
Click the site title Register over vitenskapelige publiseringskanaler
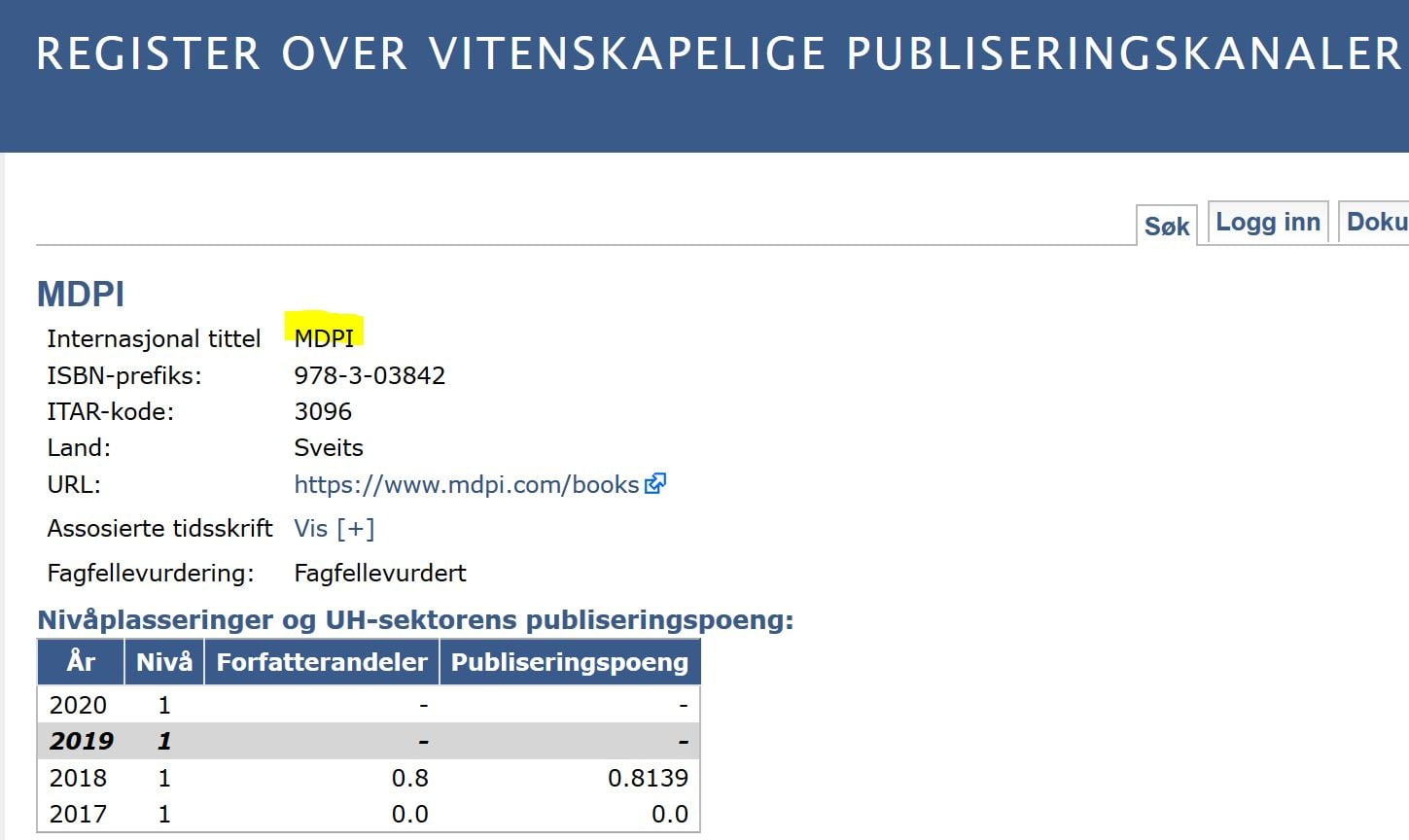[718, 54]
